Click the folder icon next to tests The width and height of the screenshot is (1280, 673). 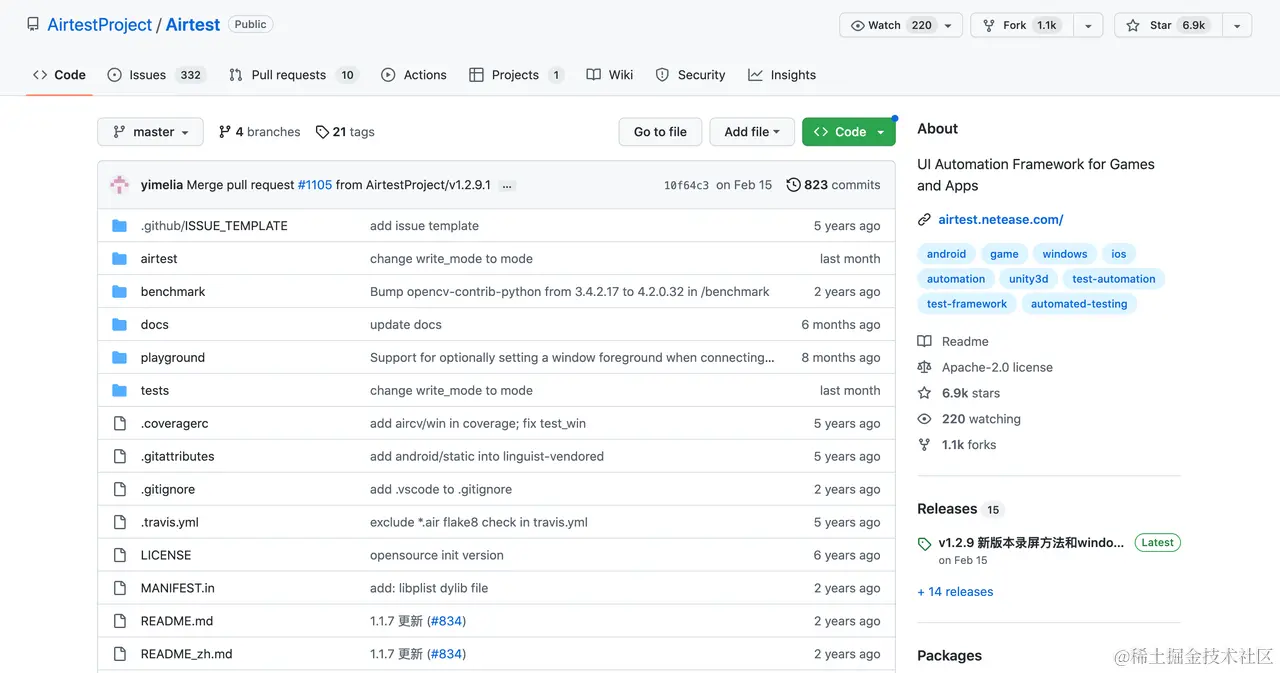tap(120, 391)
